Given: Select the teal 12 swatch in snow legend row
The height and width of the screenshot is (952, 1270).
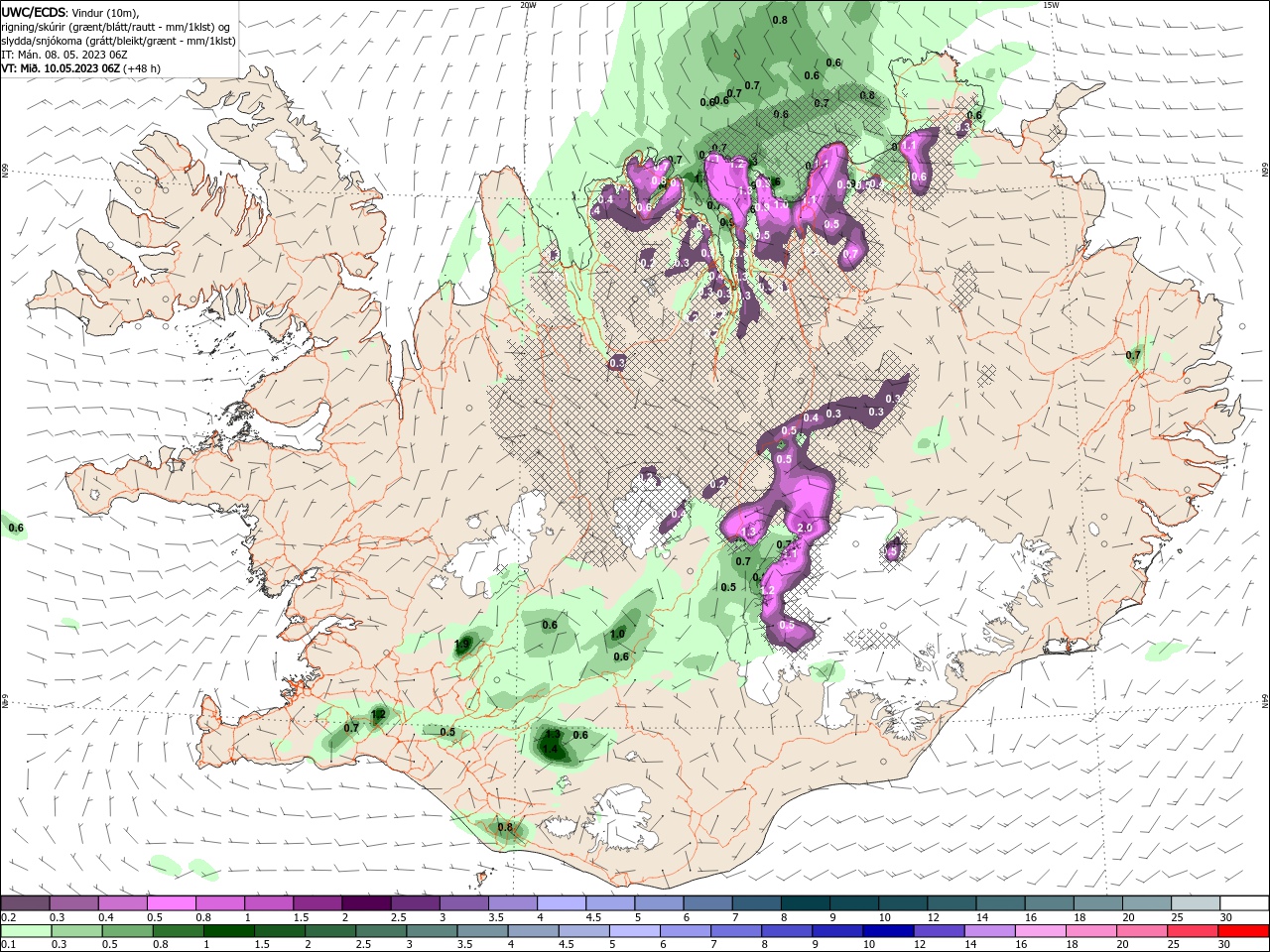Looking at the screenshot, I should [951, 903].
